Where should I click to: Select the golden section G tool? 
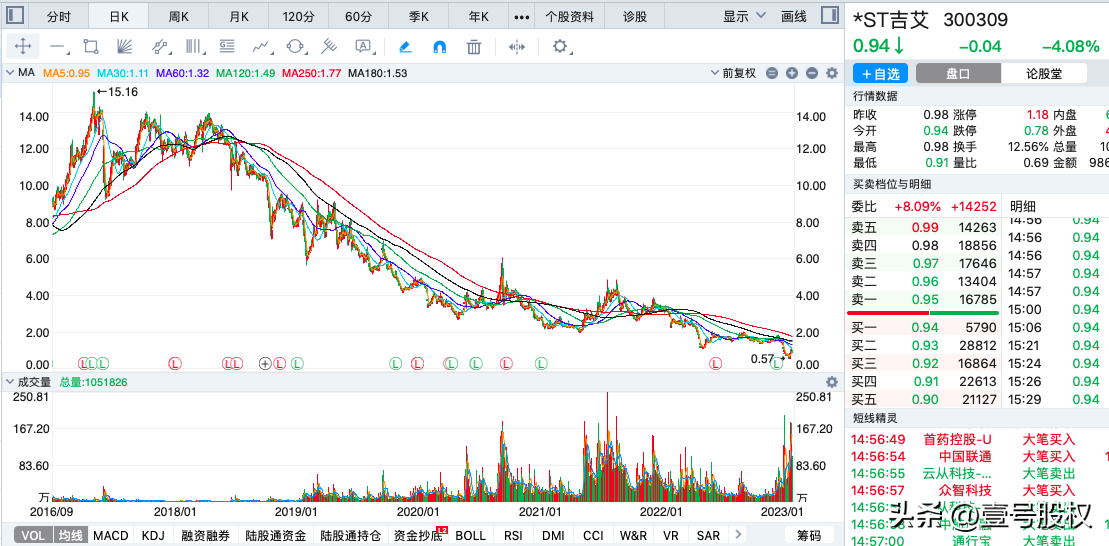click(227, 47)
